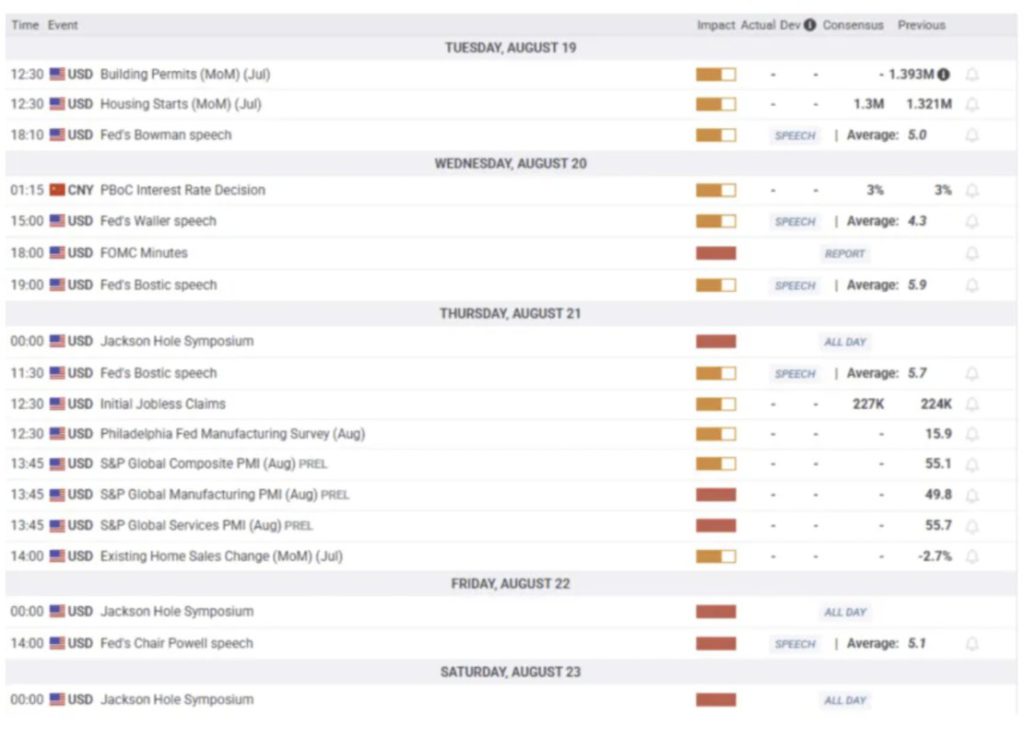Click the bell icon for Building Permits
This screenshot has width=1024, height=737.
pyautogui.click(x=971, y=75)
